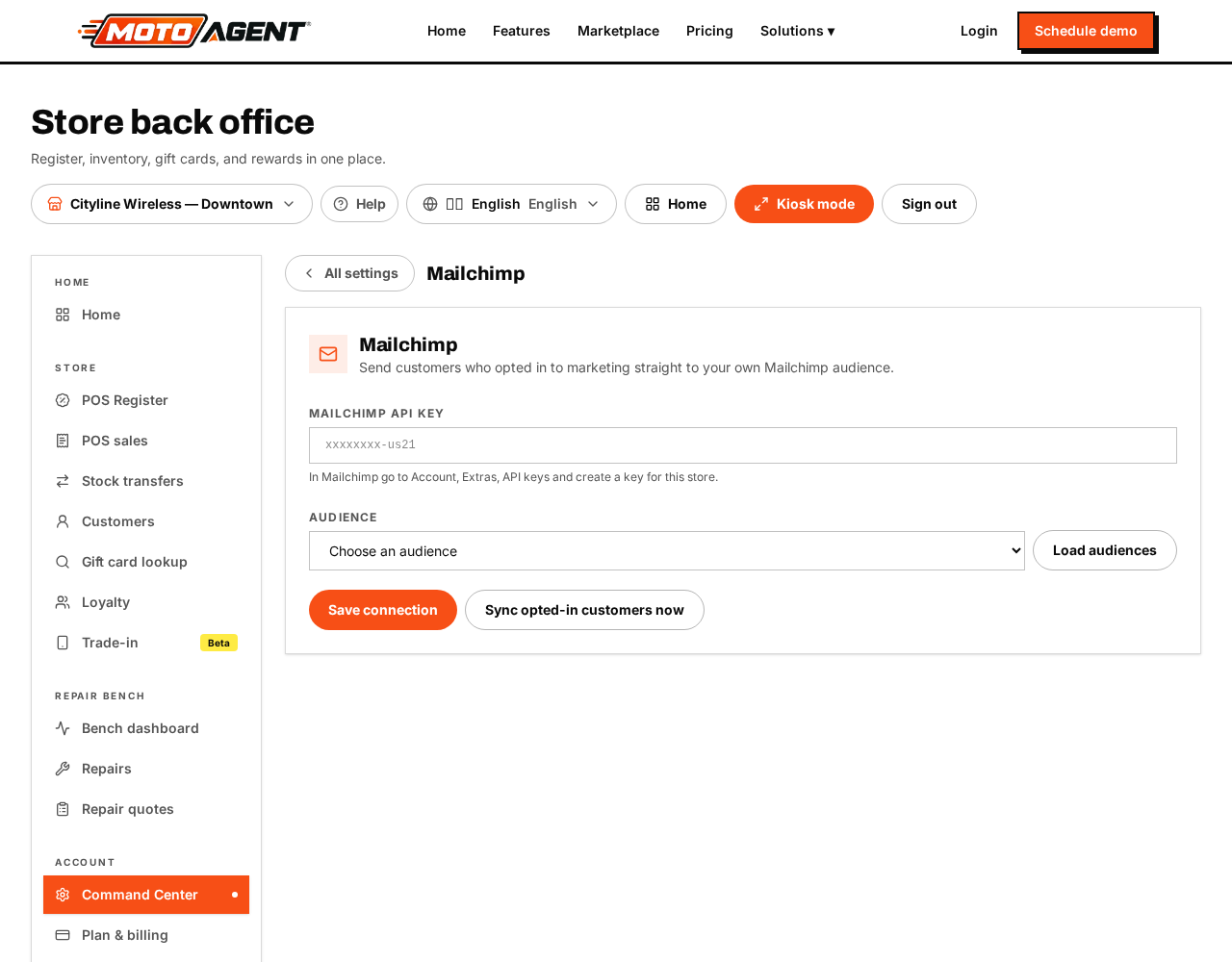Screen dimensions: 1232x962
Task: Click Sync opted-in customers now
Action: pos(584,610)
